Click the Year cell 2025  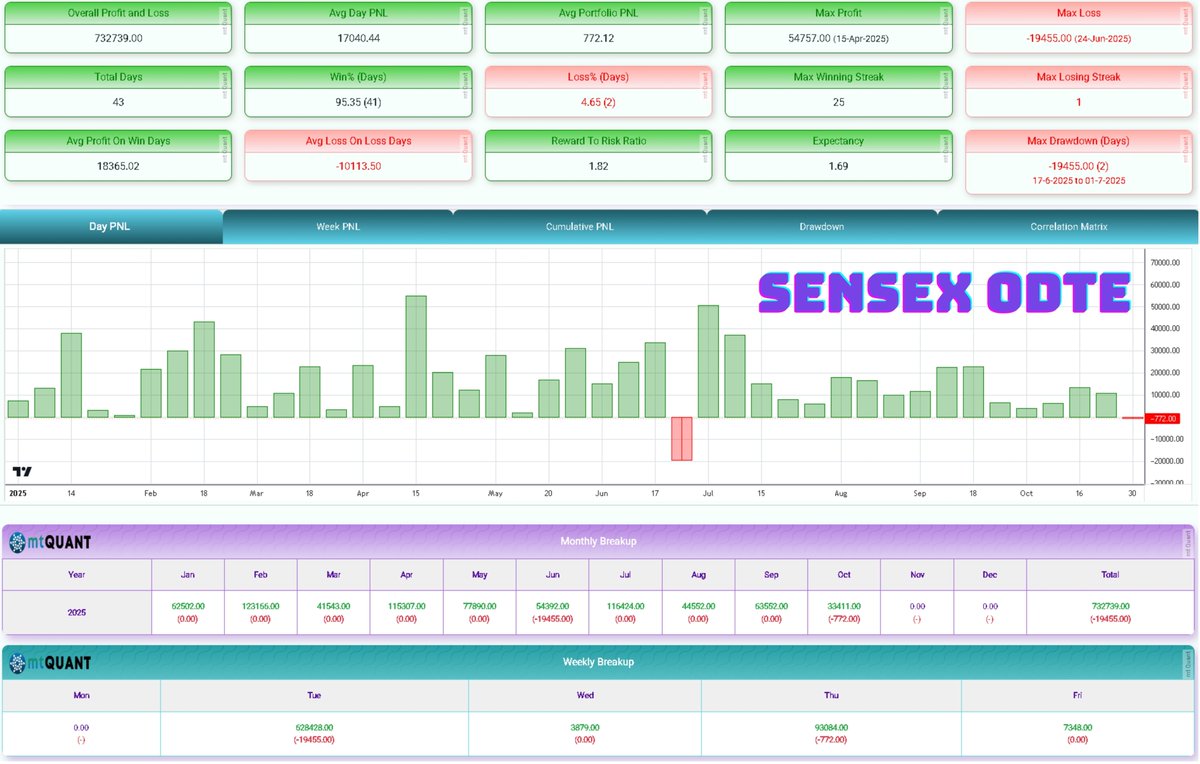(x=77, y=612)
